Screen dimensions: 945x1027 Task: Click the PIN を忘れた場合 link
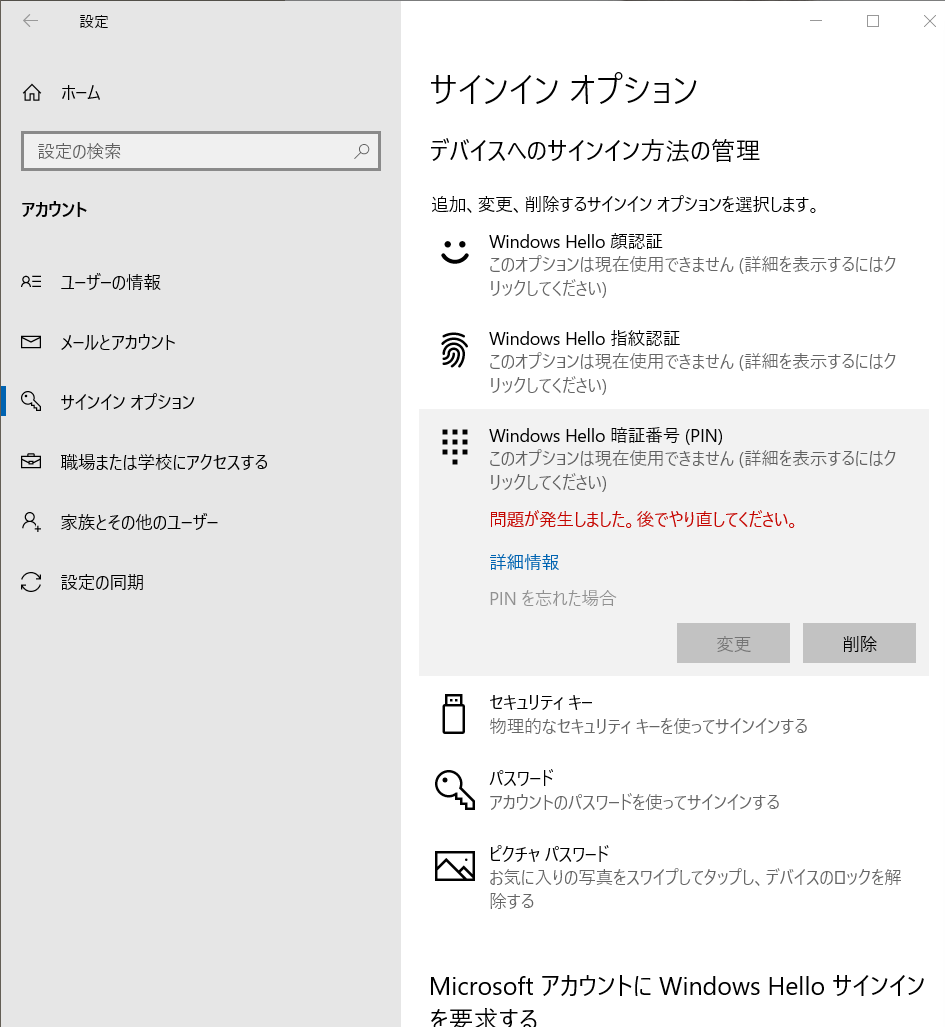pos(552,598)
